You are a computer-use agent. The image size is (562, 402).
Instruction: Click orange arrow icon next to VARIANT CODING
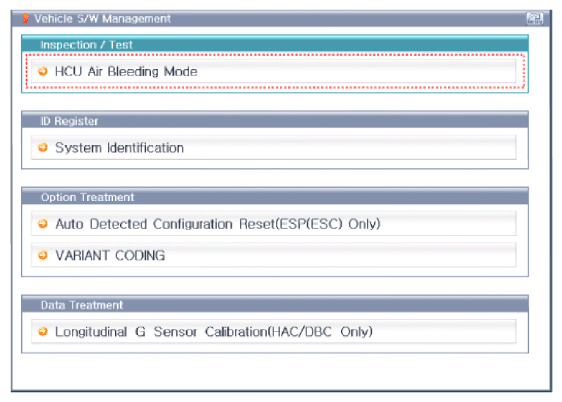43,255
